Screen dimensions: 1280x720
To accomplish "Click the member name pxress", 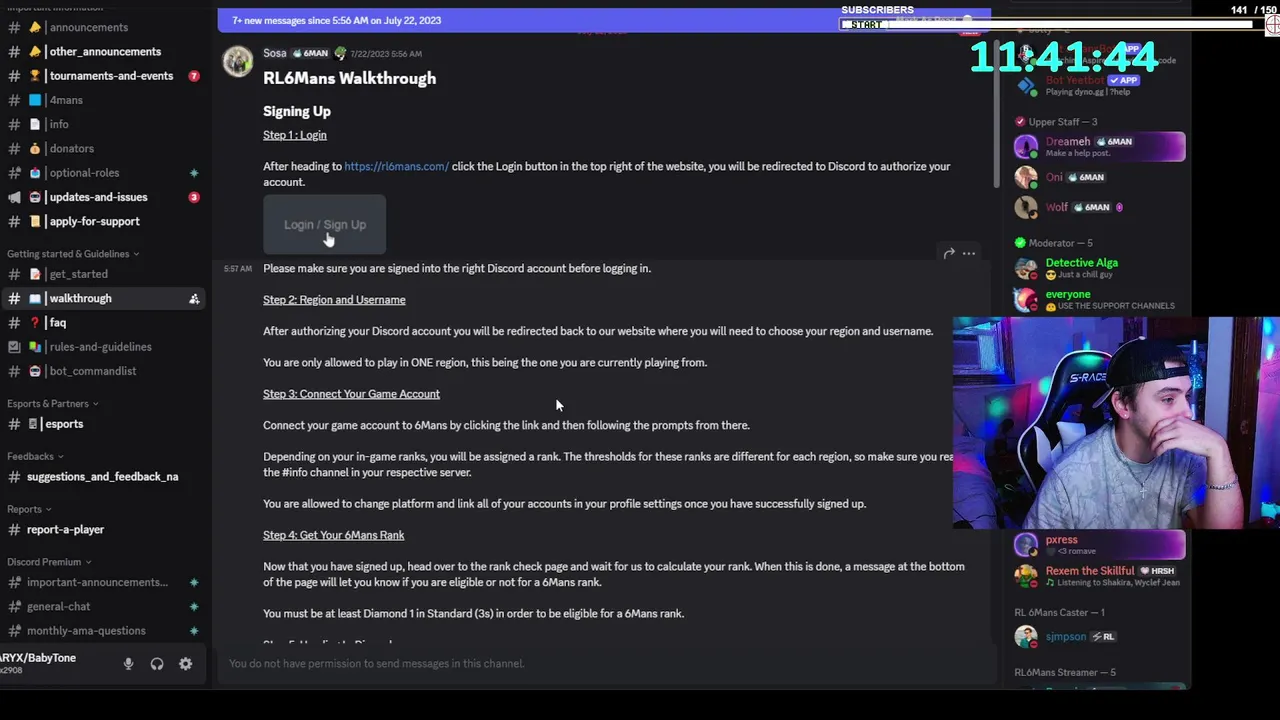I will click(x=1061, y=540).
